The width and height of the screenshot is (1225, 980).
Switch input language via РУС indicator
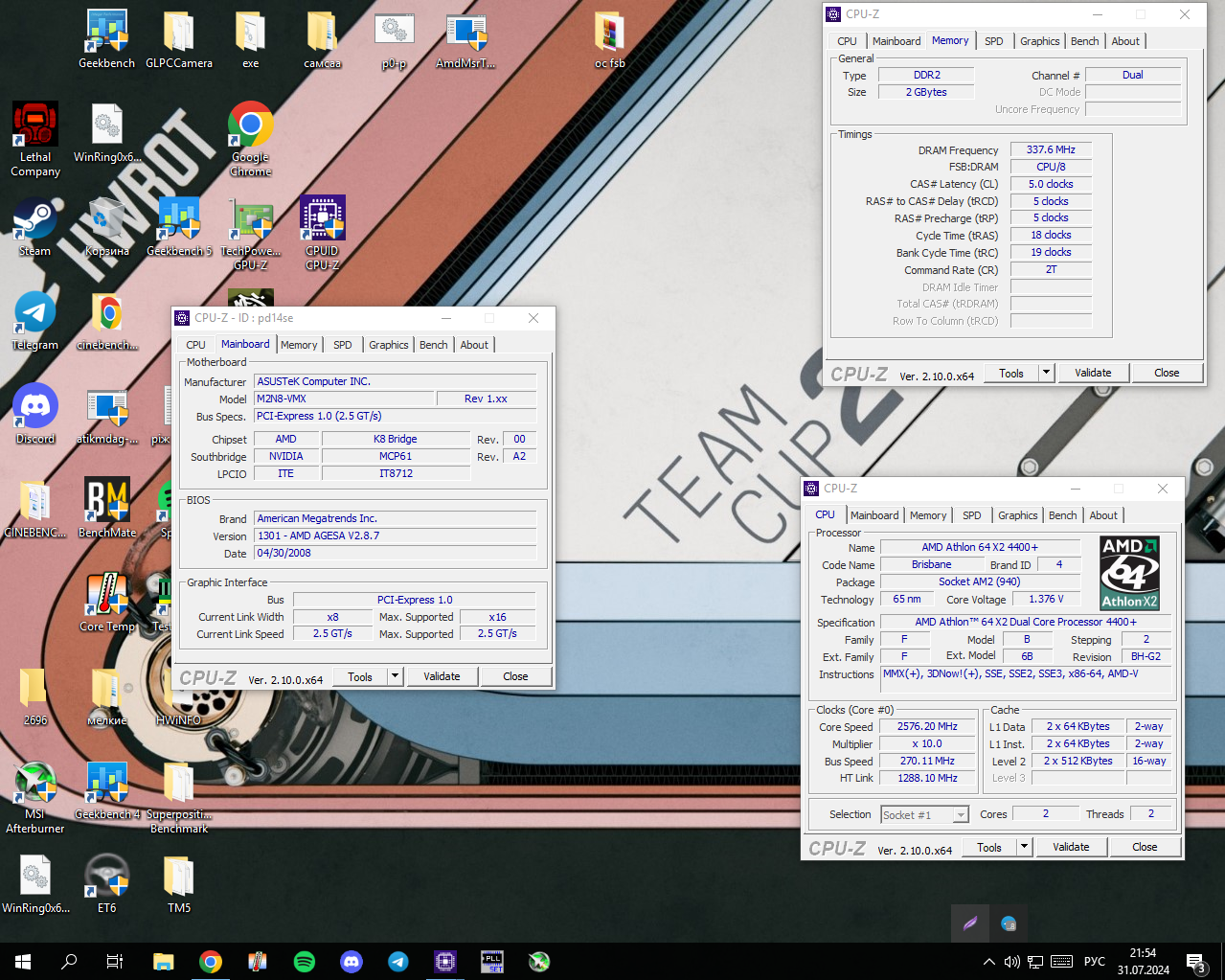click(x=1095, y=961)
